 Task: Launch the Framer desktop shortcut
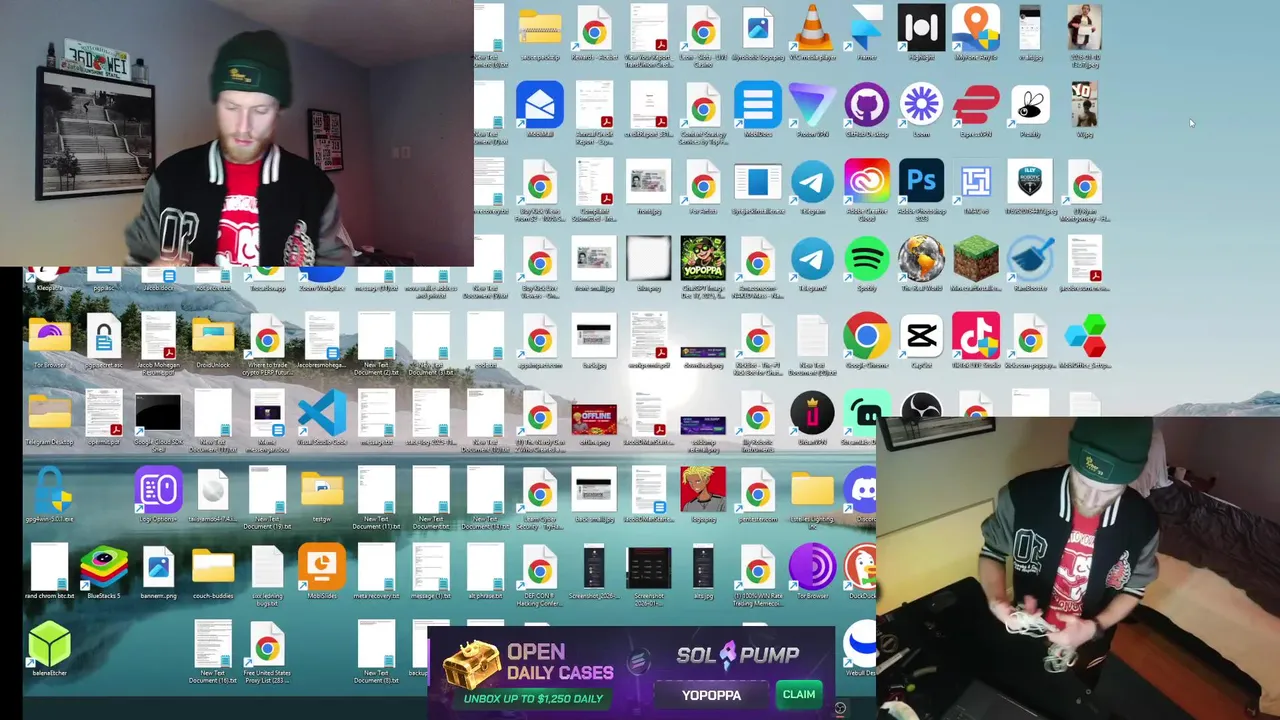pos(866,28)
